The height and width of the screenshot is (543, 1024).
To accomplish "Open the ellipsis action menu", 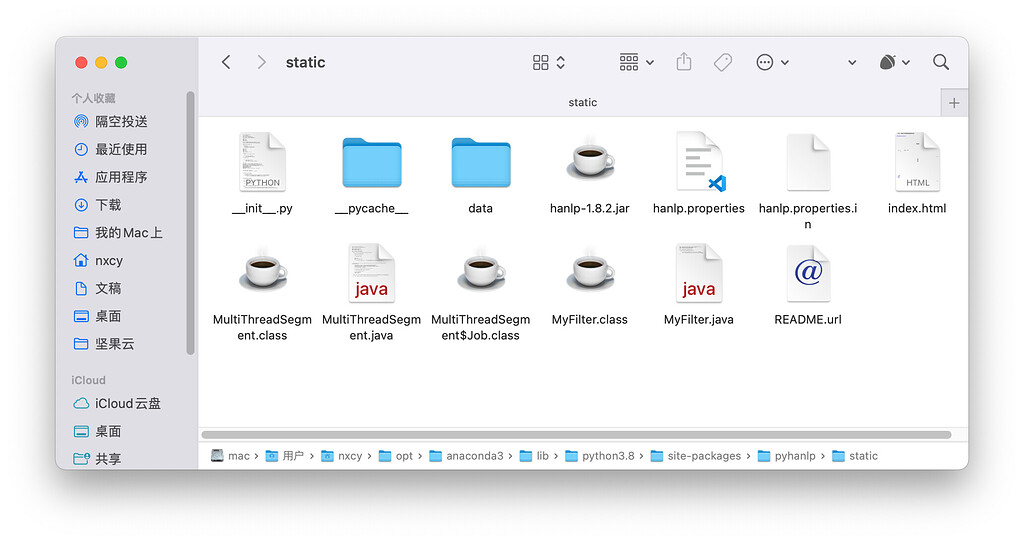I will [772, 62].
